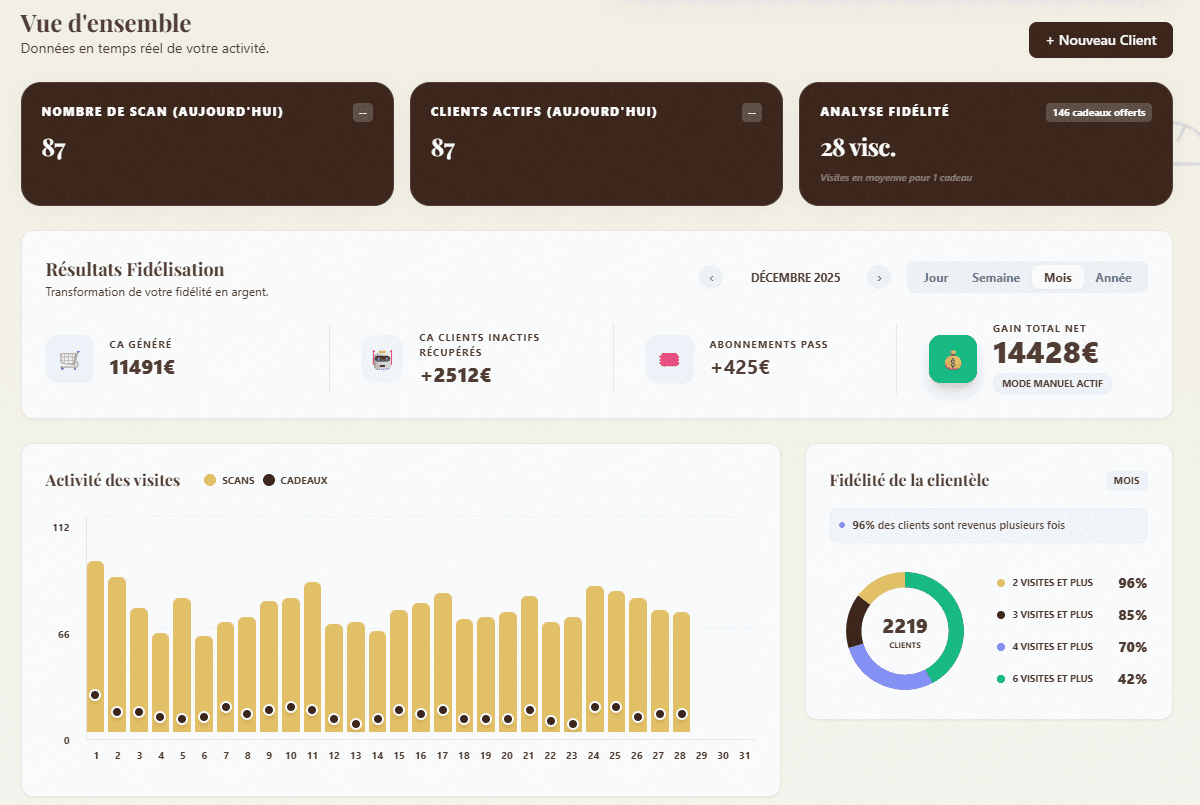Click the dash badge on Clients Actifs card
Image resolution: width=1200 pixels, height=805 pixels.
point(752,113)
